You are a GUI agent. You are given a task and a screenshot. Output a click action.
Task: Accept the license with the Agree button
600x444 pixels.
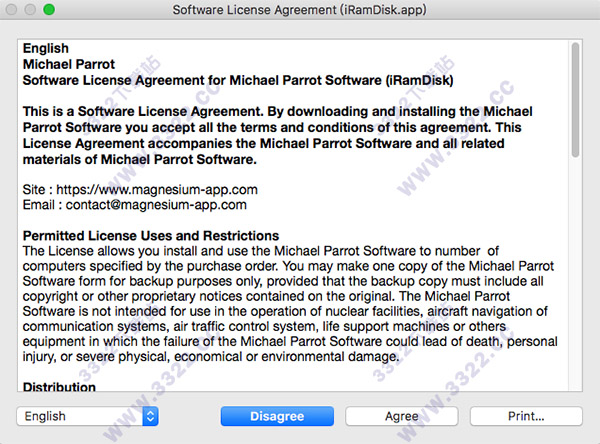click(x=401, y=416)
